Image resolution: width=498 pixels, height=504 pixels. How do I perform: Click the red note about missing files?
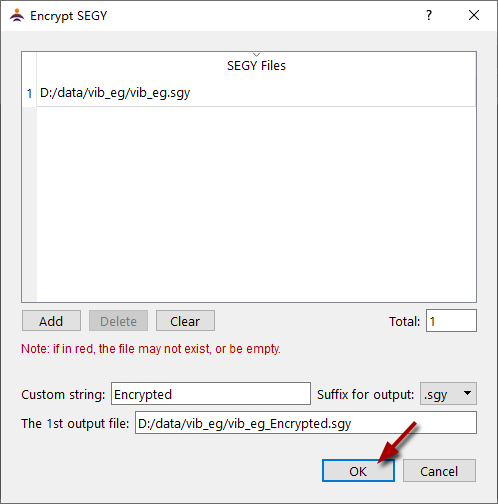point(151,349)
